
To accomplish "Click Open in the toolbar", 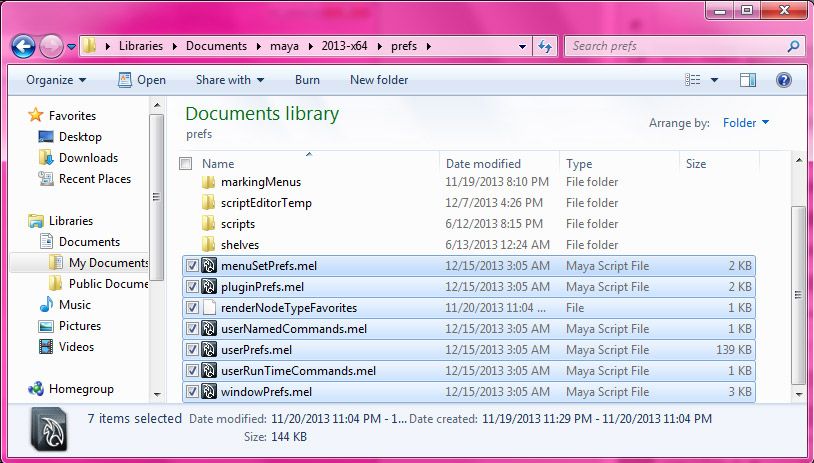I will (x=142, y=80).
